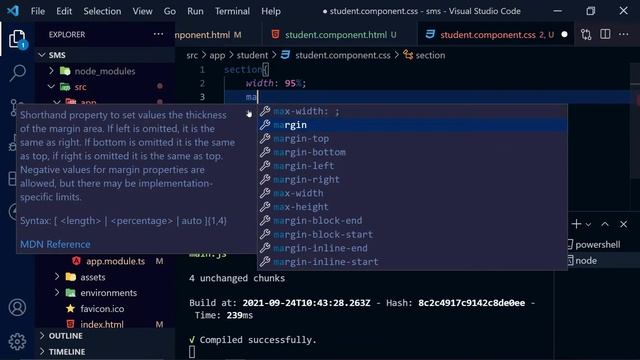Maximize the terminal panel with caret icon

coord(605,224)
